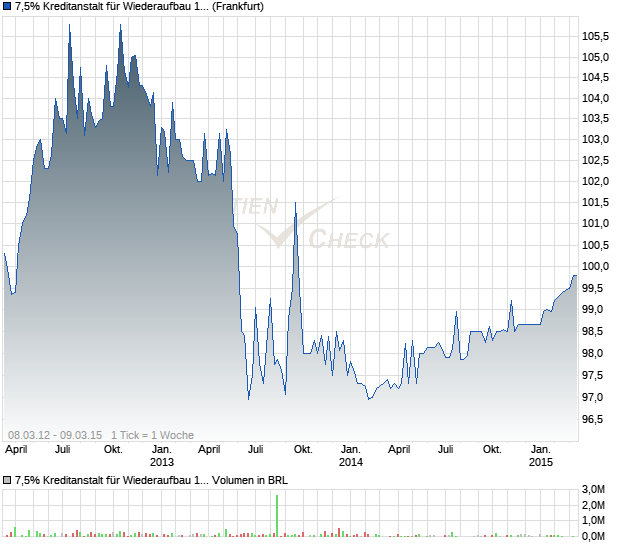Screen dimensions: 620x546
Task: Click the tall green volume spike bar
Action: tap(277, 516)
